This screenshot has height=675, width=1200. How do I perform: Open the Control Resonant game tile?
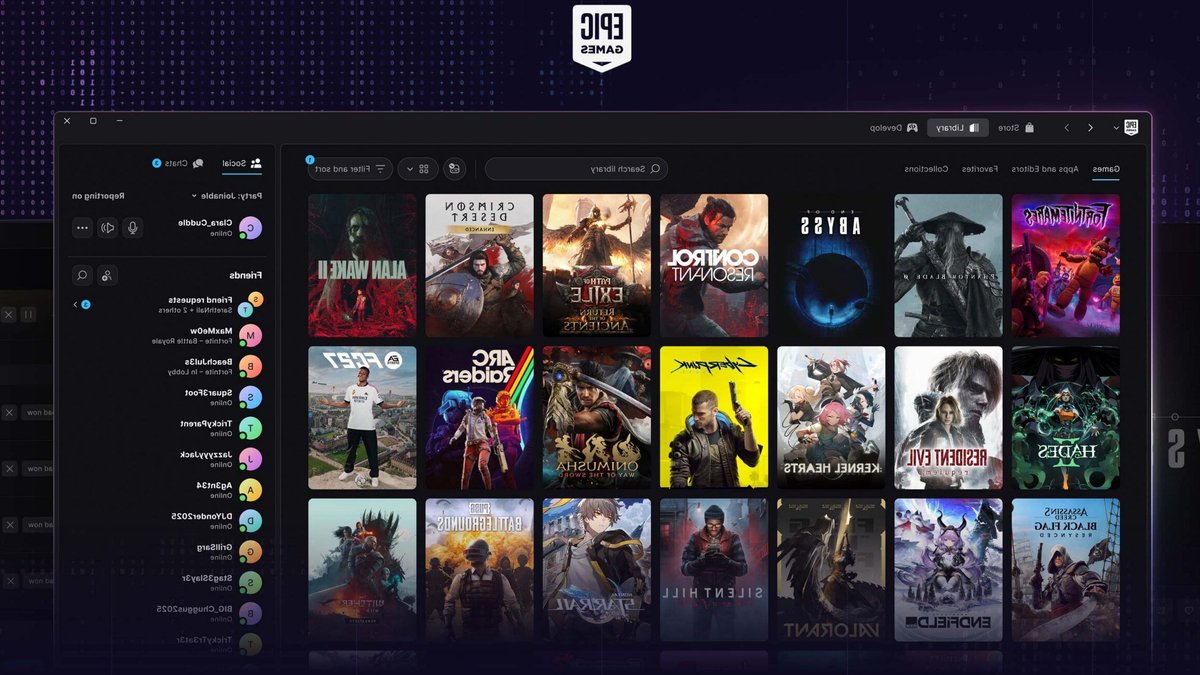[714, 265]
